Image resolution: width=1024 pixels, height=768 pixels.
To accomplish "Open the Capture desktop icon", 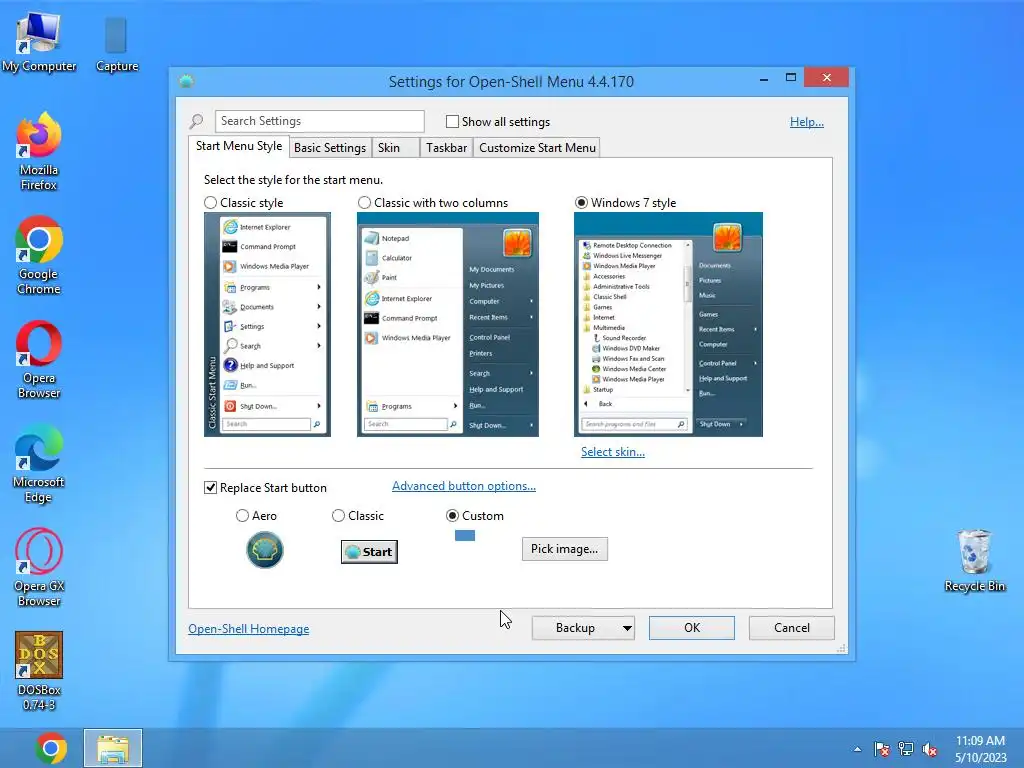I will (x=116, y=43).
